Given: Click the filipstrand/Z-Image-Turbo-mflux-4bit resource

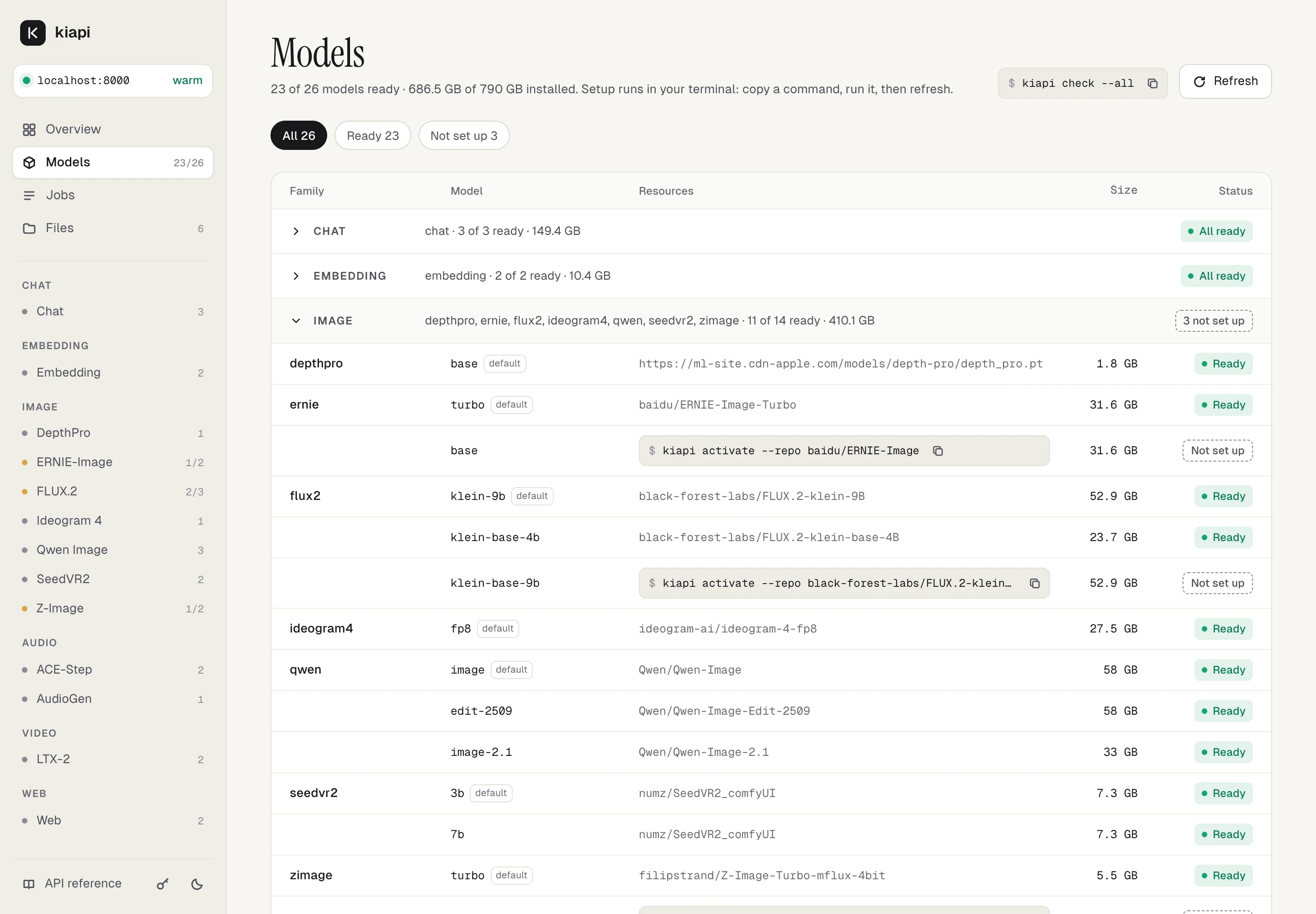Looking at the screenshot, I should 762,876.
